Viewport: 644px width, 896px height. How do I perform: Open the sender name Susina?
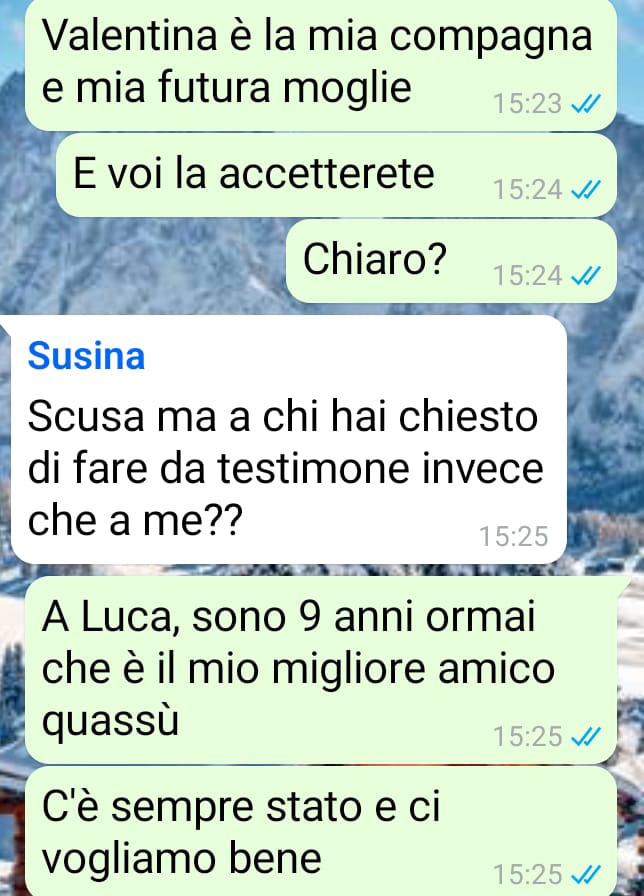pos(86,356)
